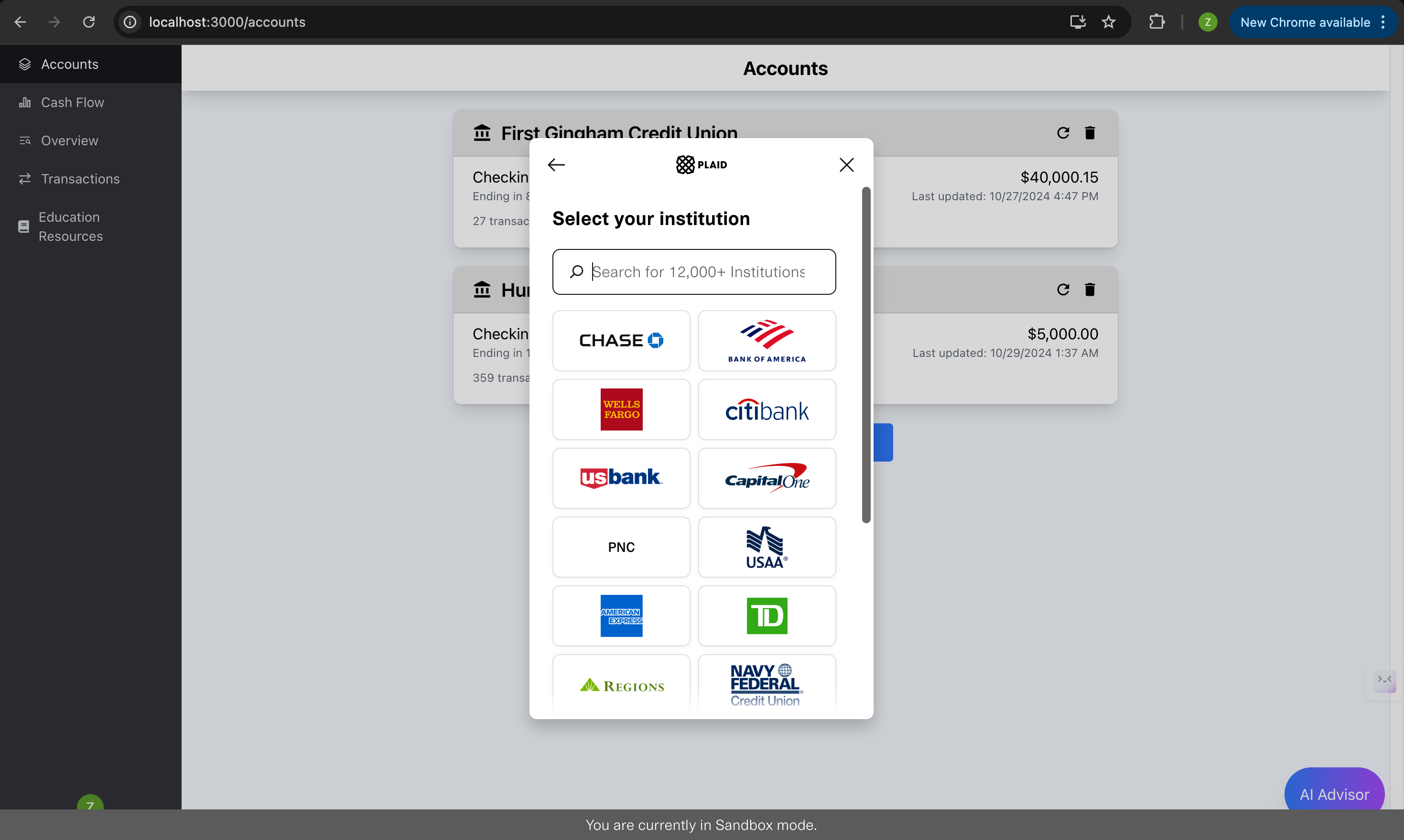Bookmark this page with star icon

click(1108, 22)
